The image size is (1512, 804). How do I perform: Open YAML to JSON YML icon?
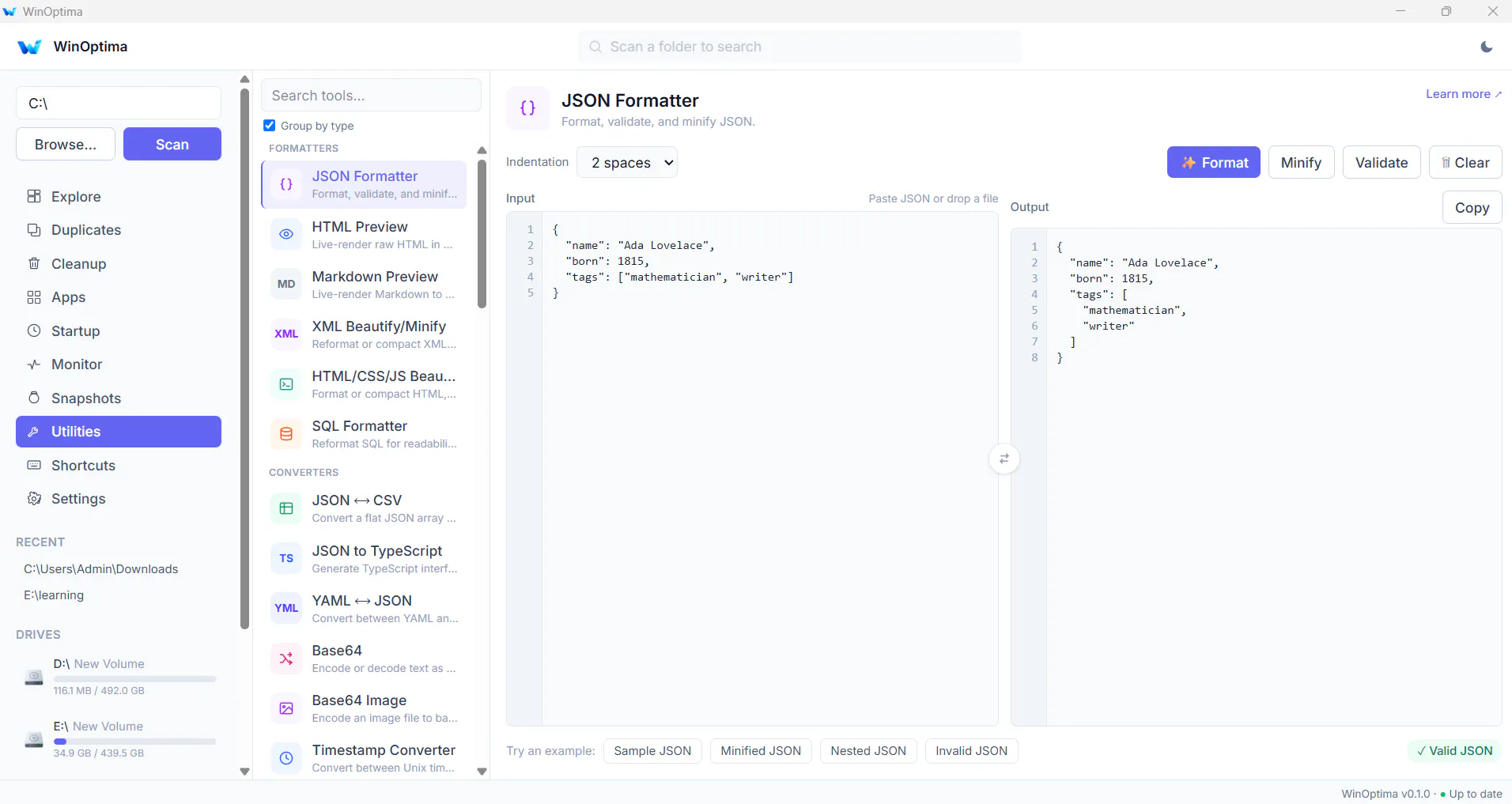(x=286, y=608)
